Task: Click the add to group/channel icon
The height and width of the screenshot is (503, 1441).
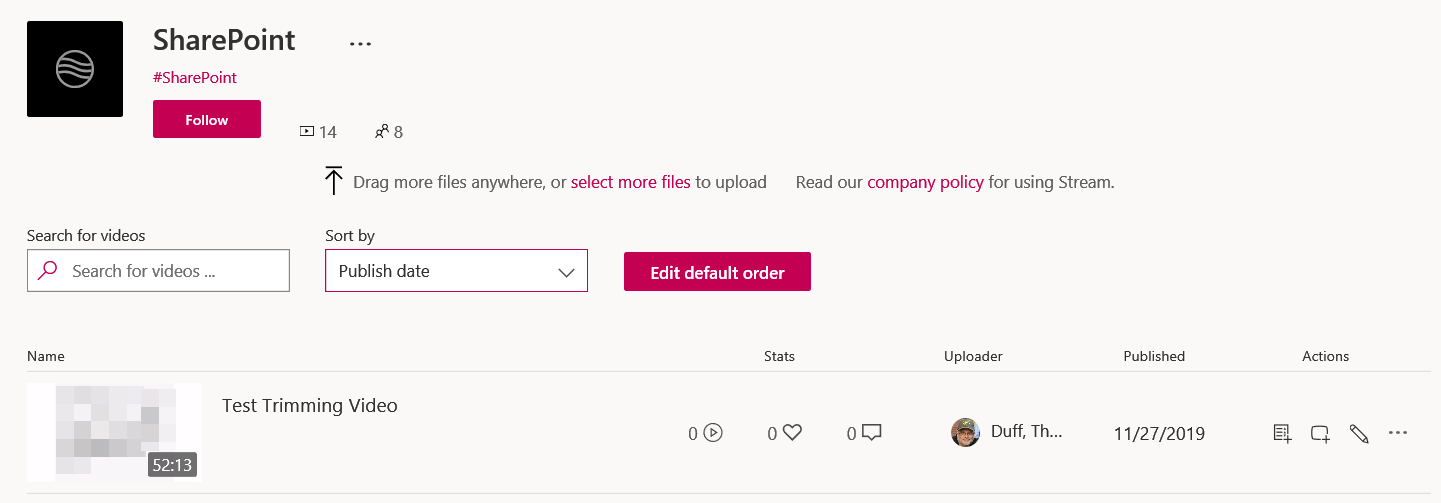Action: click(1320, 433)
